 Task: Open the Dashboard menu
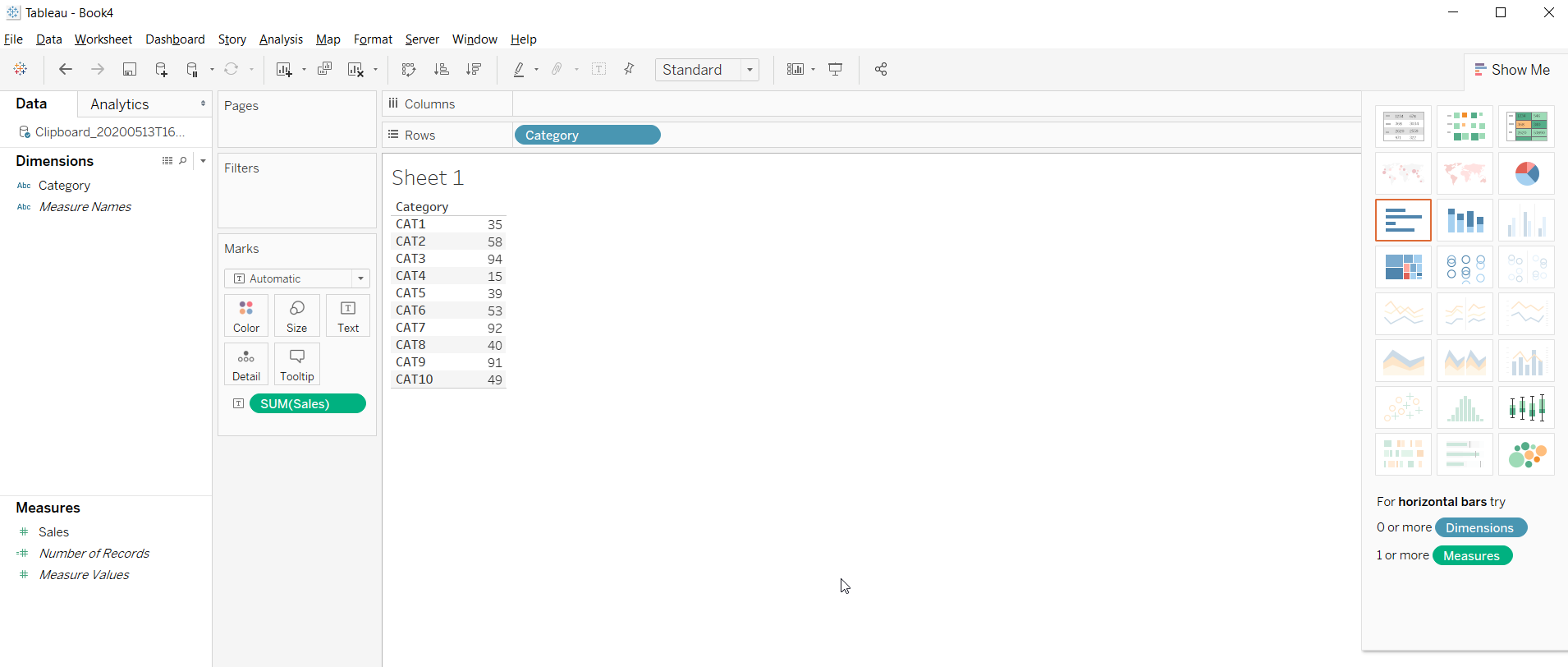175,39
